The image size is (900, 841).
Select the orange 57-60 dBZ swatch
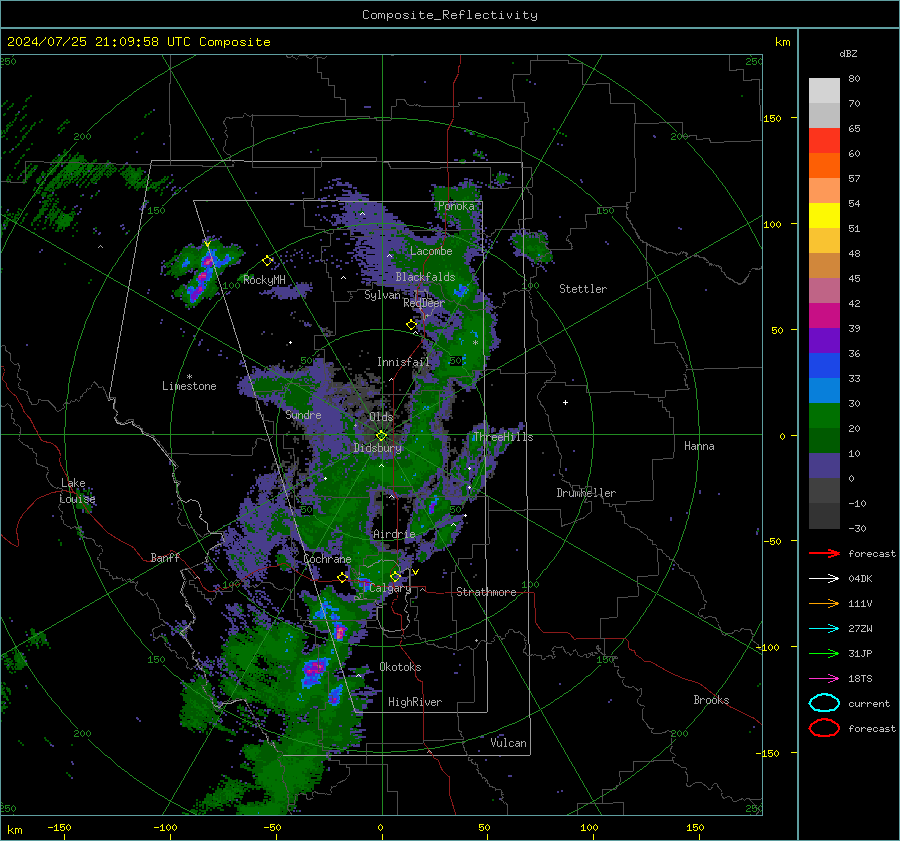[824, 166]
